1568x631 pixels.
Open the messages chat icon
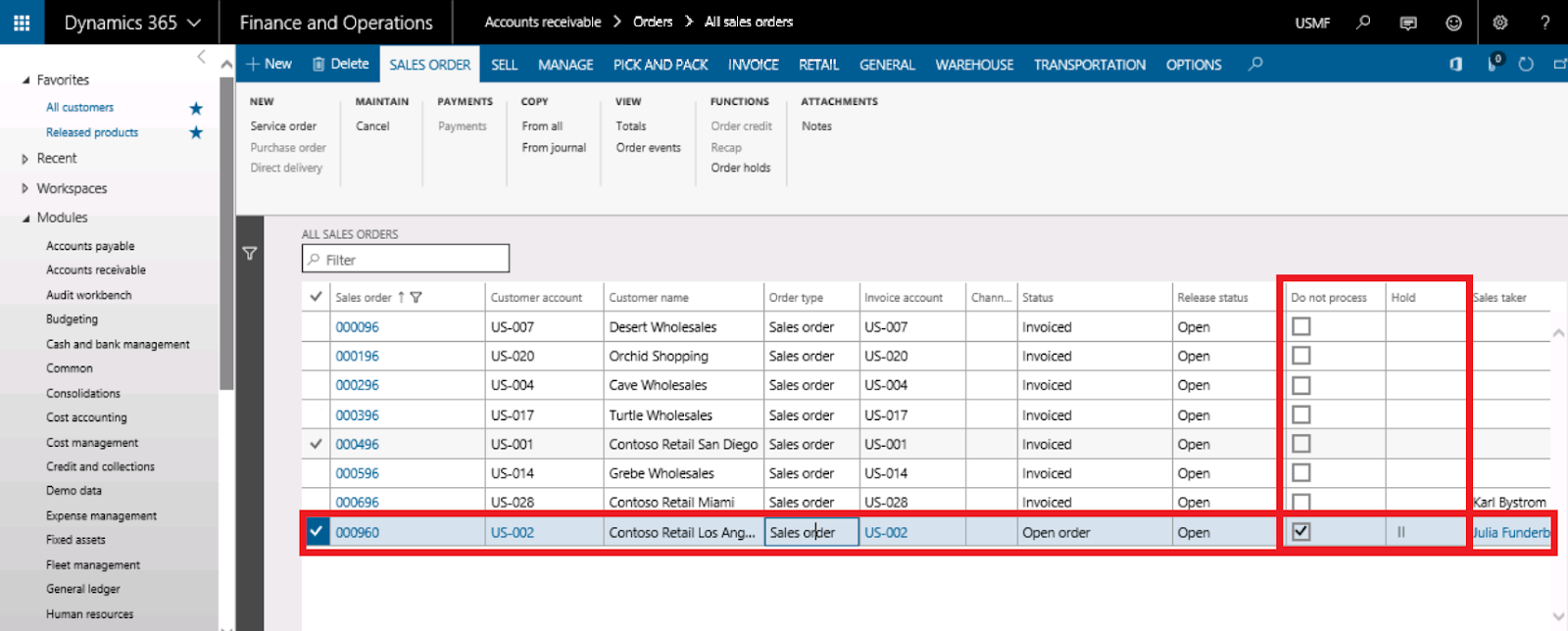click(1408, 23)
